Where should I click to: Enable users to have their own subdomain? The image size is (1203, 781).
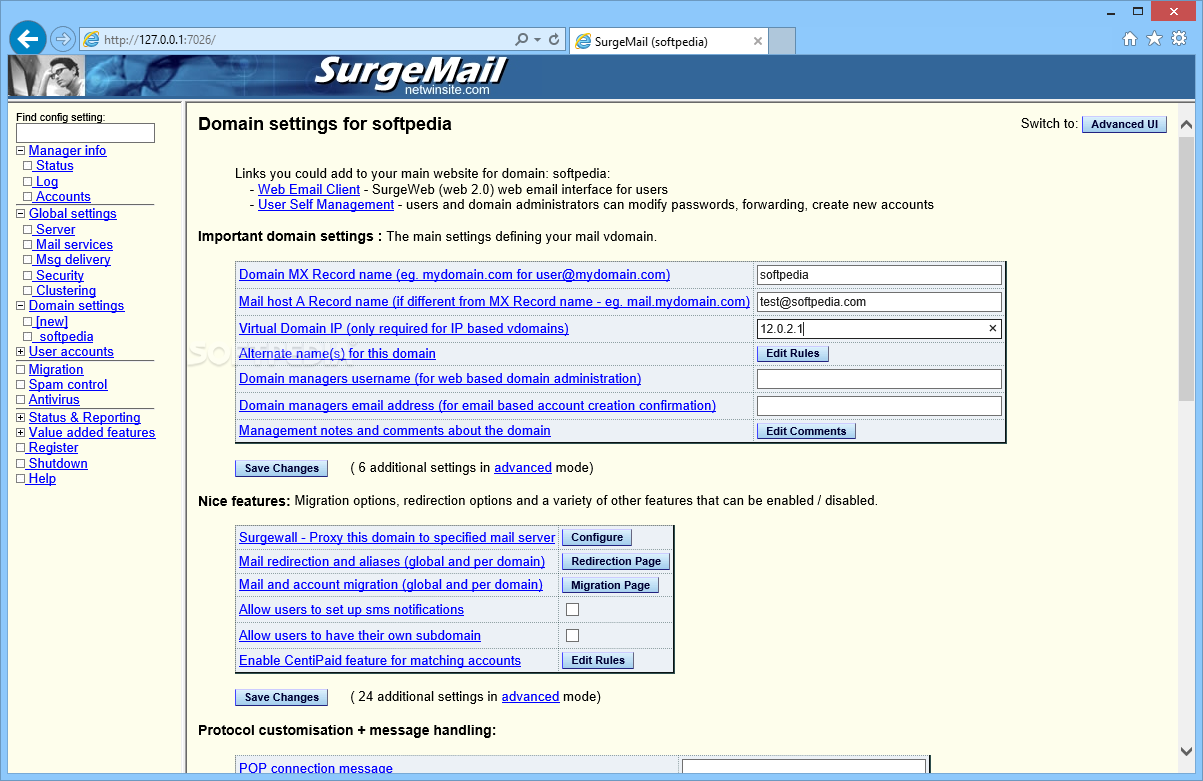(x=573, y=636)
